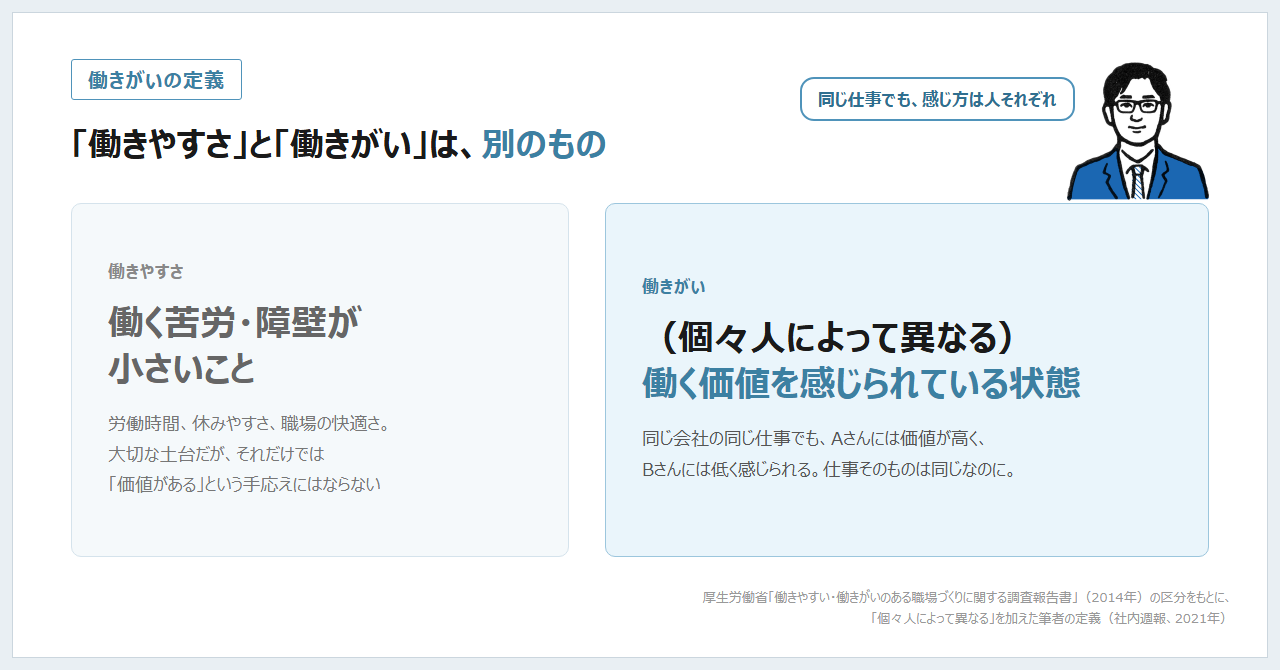The width and height of the screenshot is (1280, 670).
Task: Click the 働きがいの定義 tag label
Action: point(156,80)
